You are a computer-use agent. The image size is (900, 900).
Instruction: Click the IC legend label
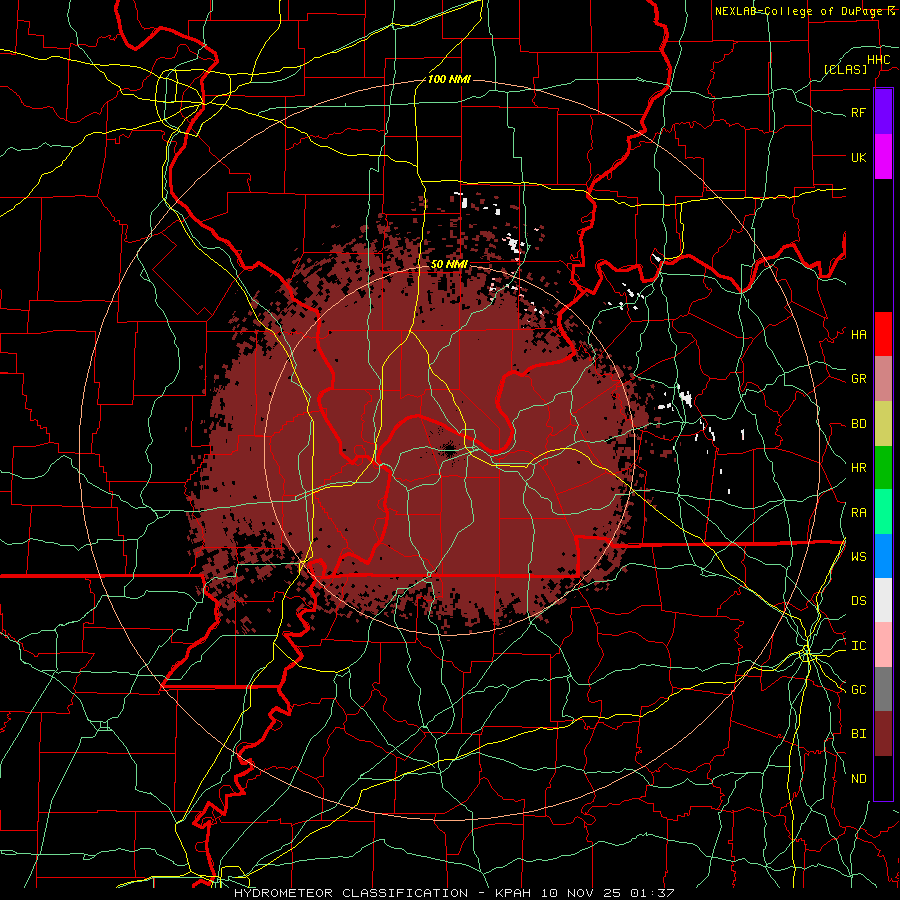click(x=858, y=646)
